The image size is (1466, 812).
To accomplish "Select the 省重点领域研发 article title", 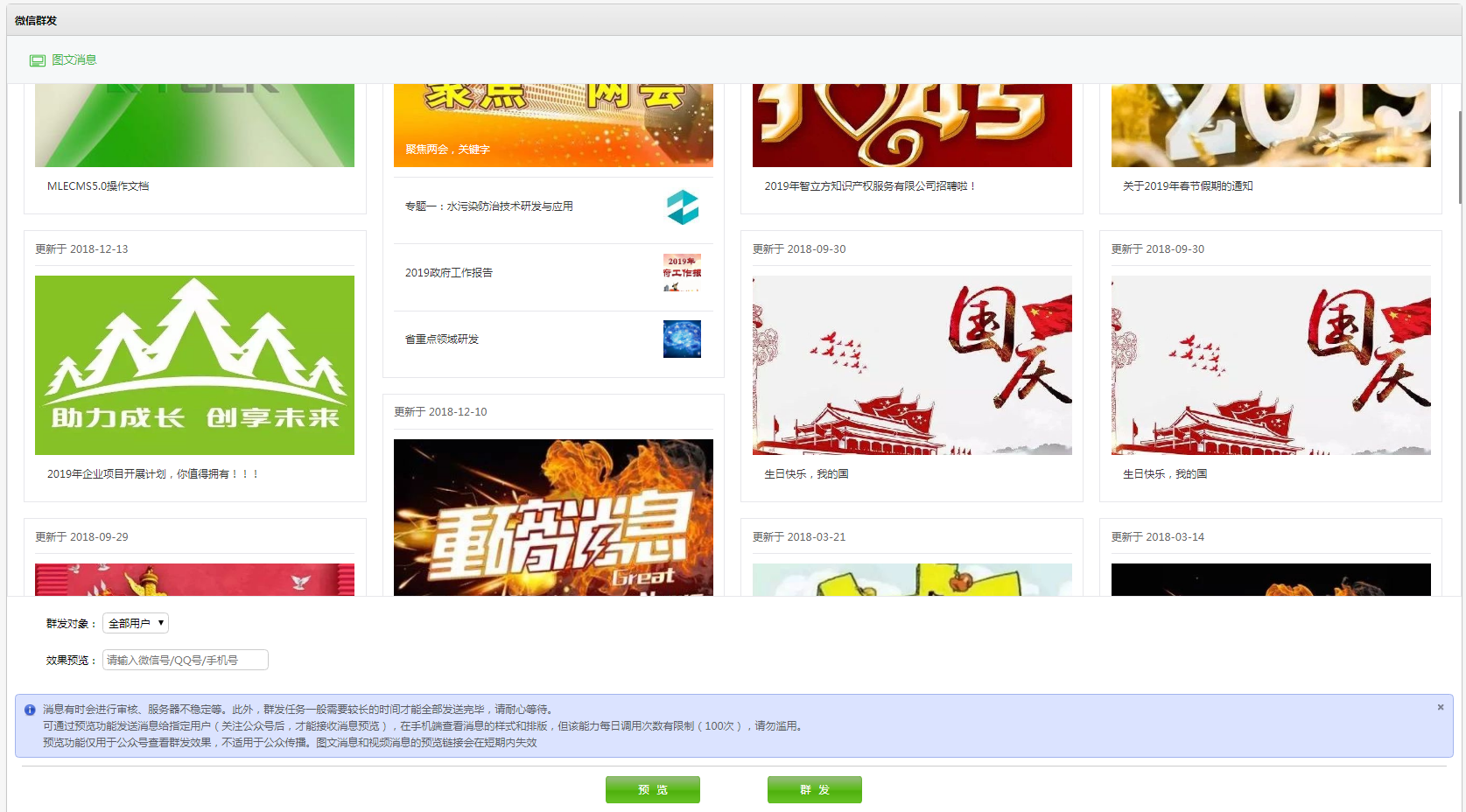I will pyautogui.click(x=442, y=339).
